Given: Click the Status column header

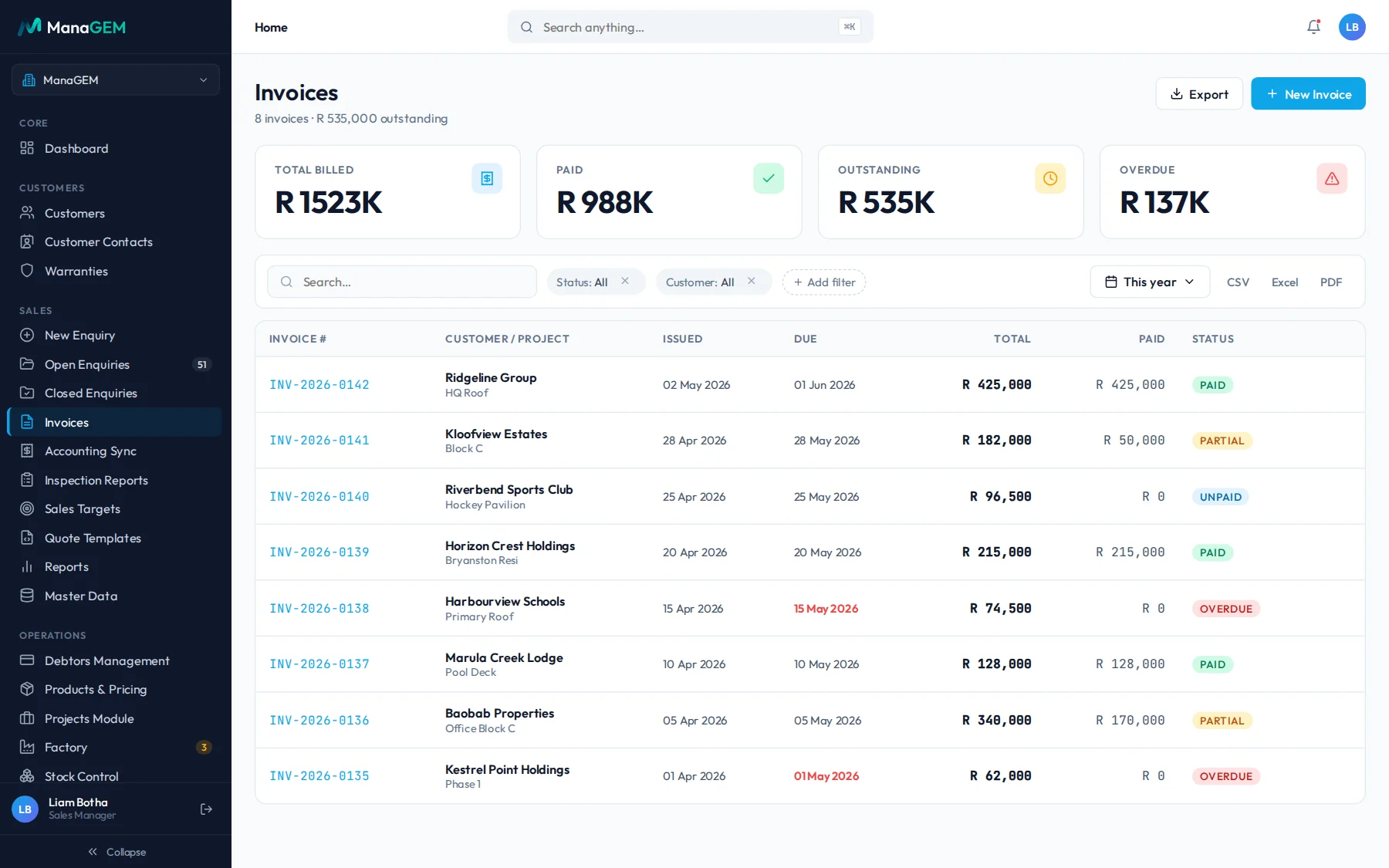Looking at the screenshot, I should click(x=1213, y=339).
